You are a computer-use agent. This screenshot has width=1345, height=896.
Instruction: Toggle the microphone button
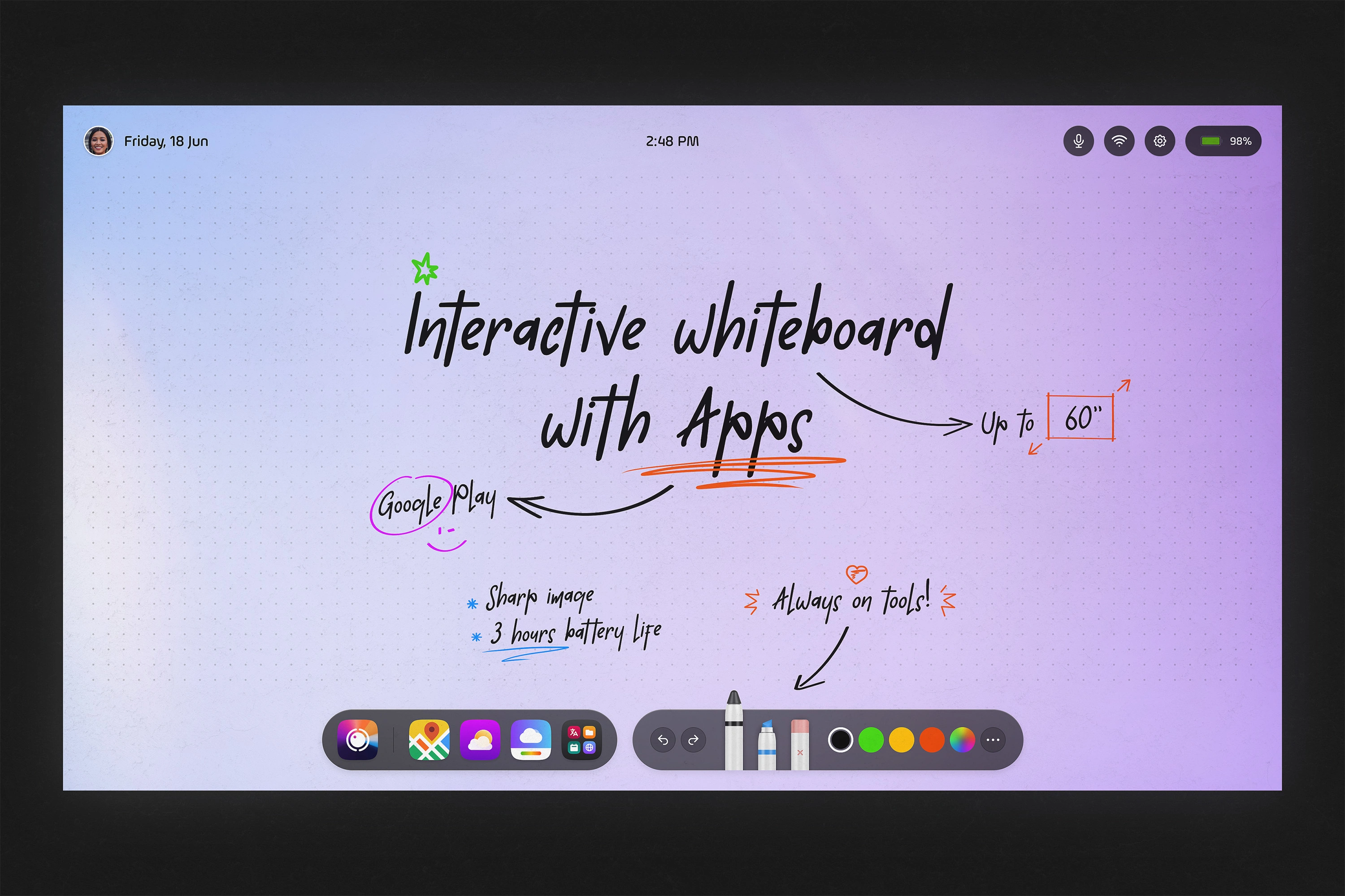[x=1078, y=141]
